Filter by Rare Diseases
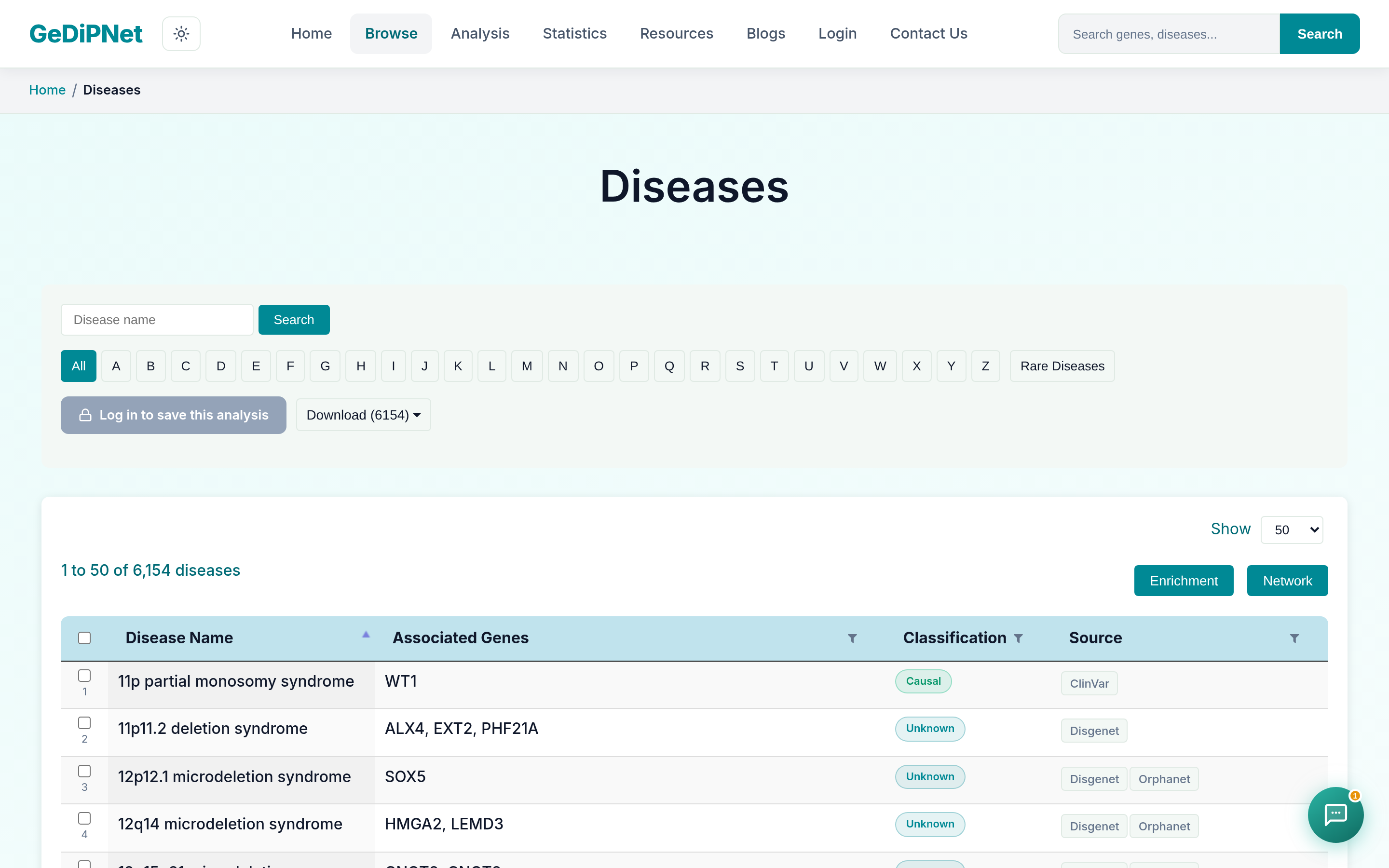The height and width of the screenshot is (868, 1389). point(1062,366)
